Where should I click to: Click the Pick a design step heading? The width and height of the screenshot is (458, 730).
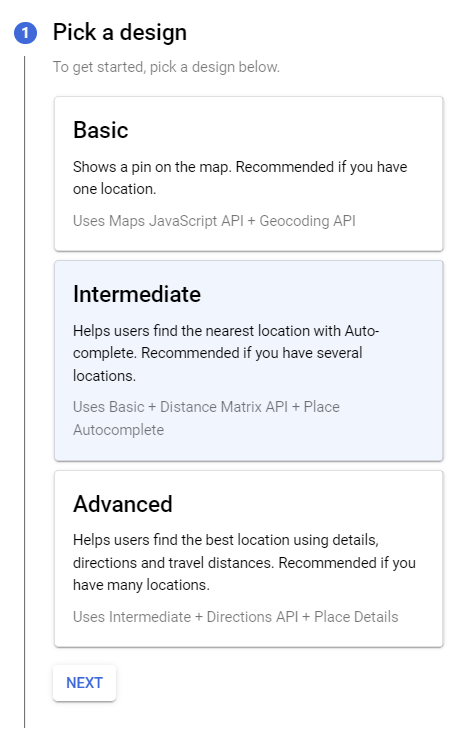120,33
